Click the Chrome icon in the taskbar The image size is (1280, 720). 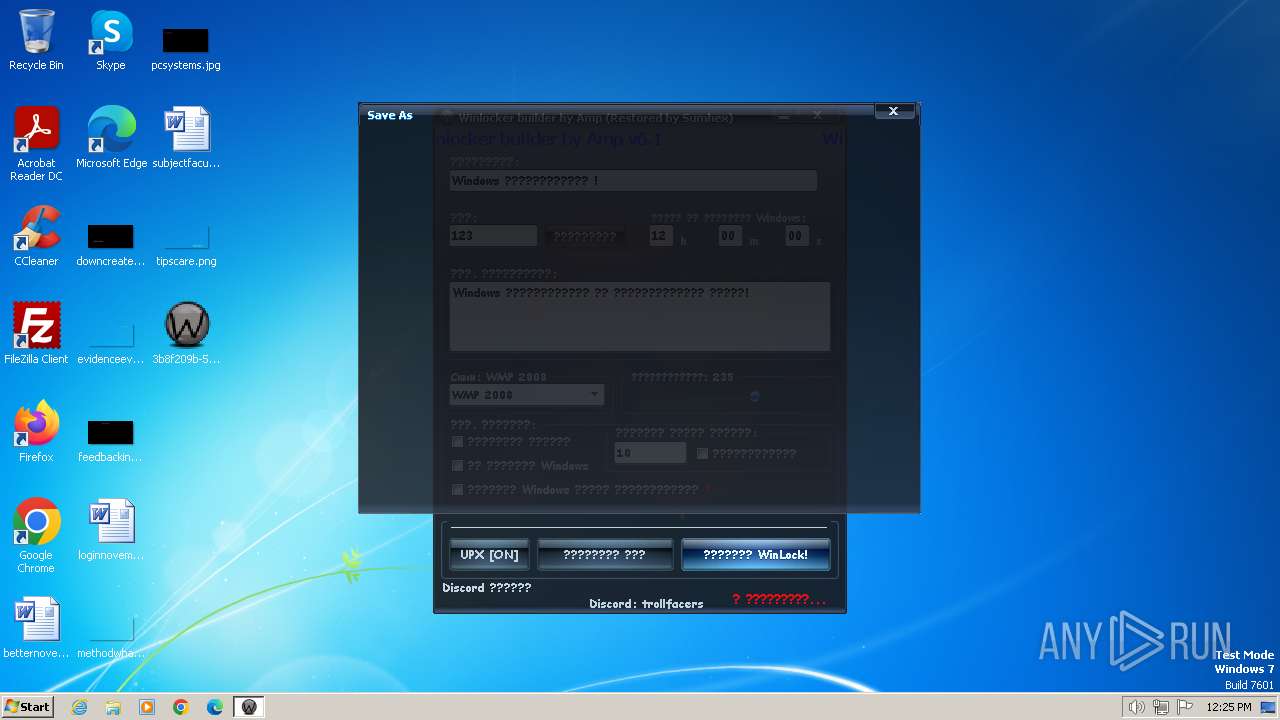pyautogui.click(x=181, y=707)
